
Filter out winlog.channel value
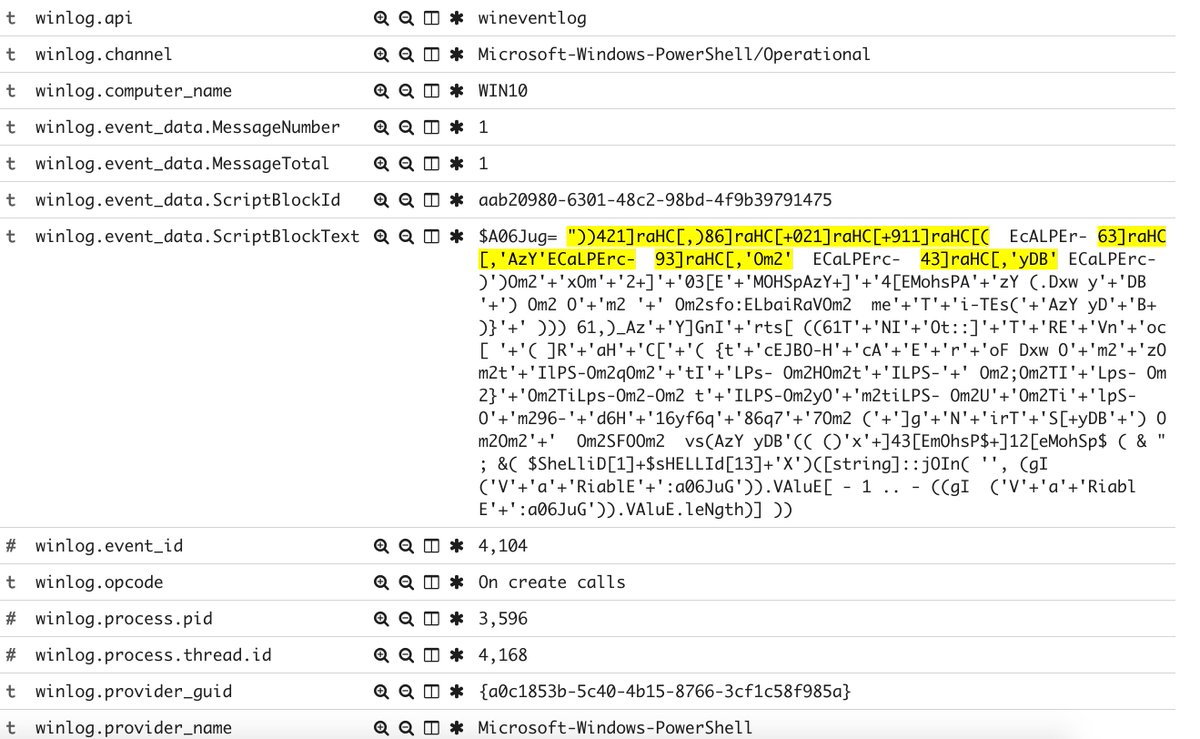[x=406, y=54]
